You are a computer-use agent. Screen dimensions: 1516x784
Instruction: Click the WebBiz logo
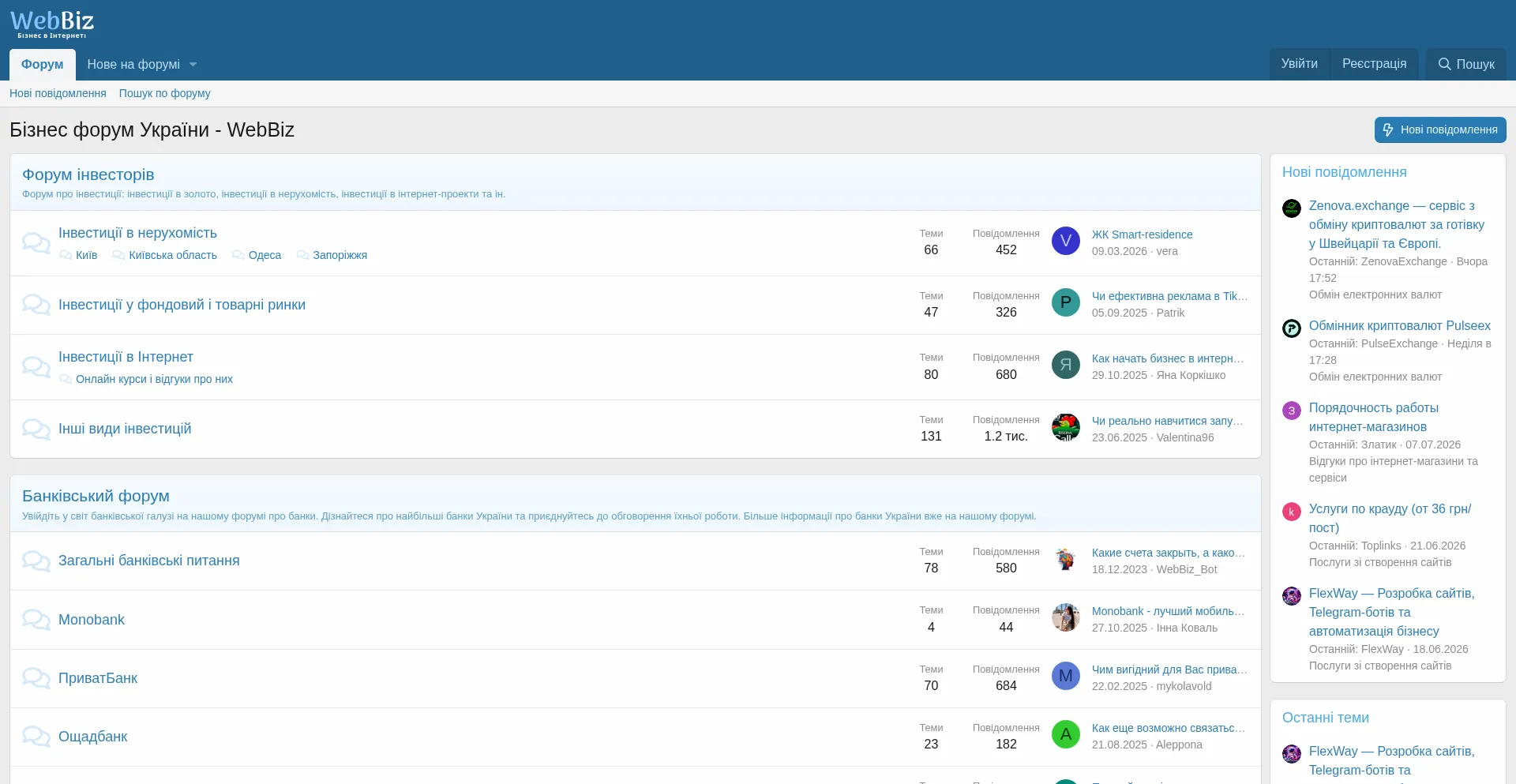pyautogui.click(x=52, y=24)
